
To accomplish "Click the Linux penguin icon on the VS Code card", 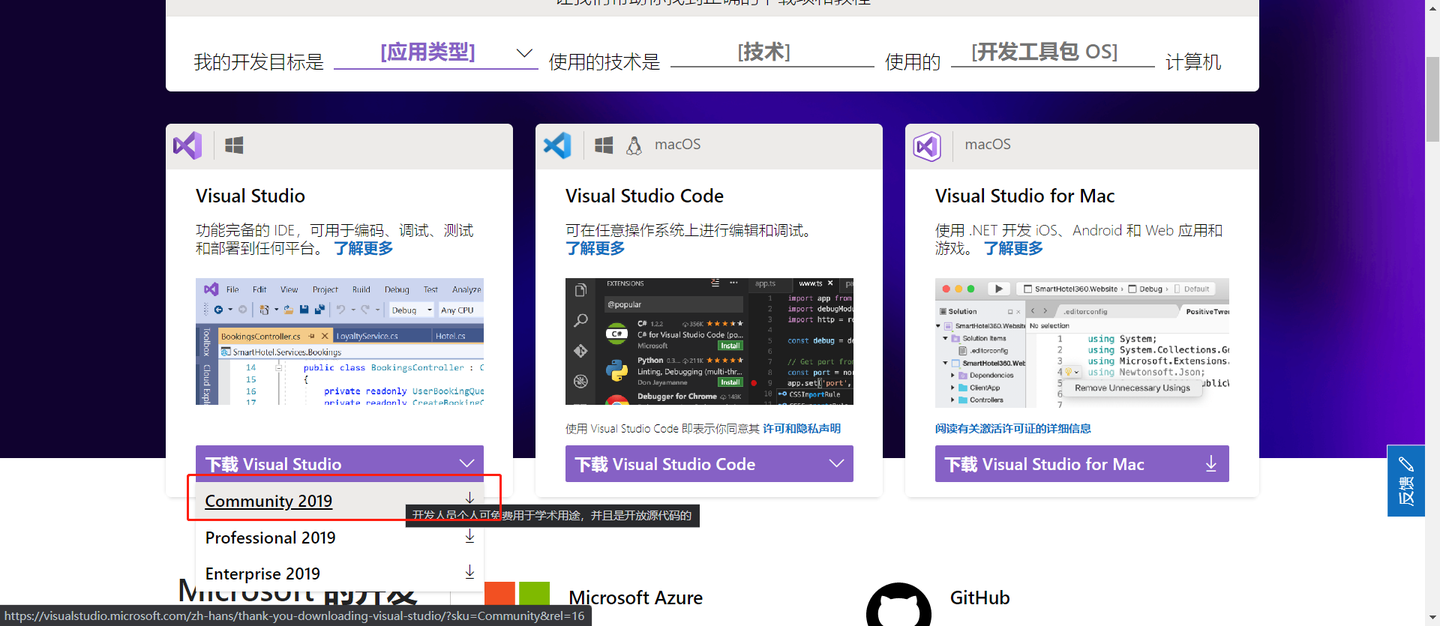I will 635,144.
